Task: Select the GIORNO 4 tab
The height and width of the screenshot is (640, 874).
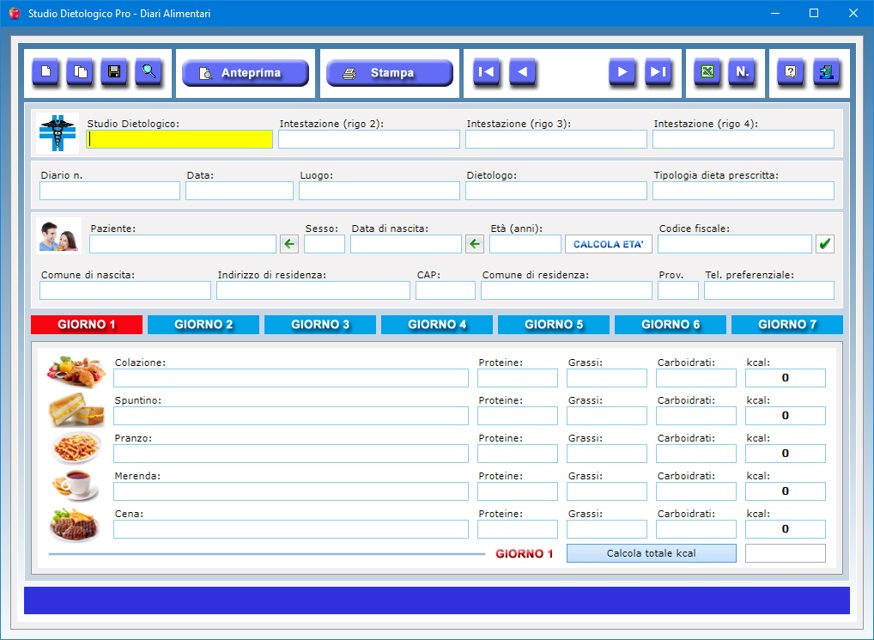Action: [437, 324]
